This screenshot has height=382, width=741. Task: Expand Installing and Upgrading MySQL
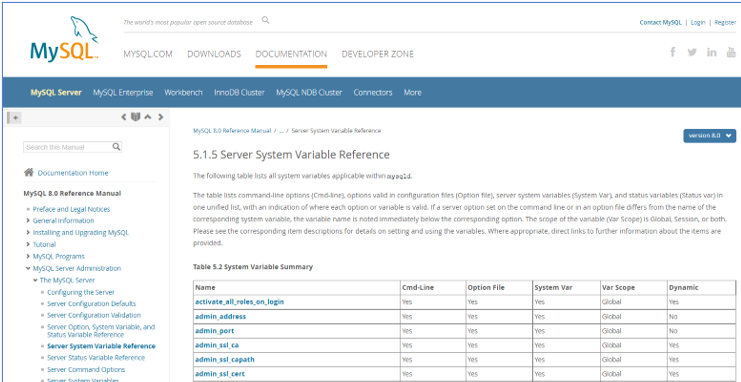pyautogui.click(x=28, y=233)
